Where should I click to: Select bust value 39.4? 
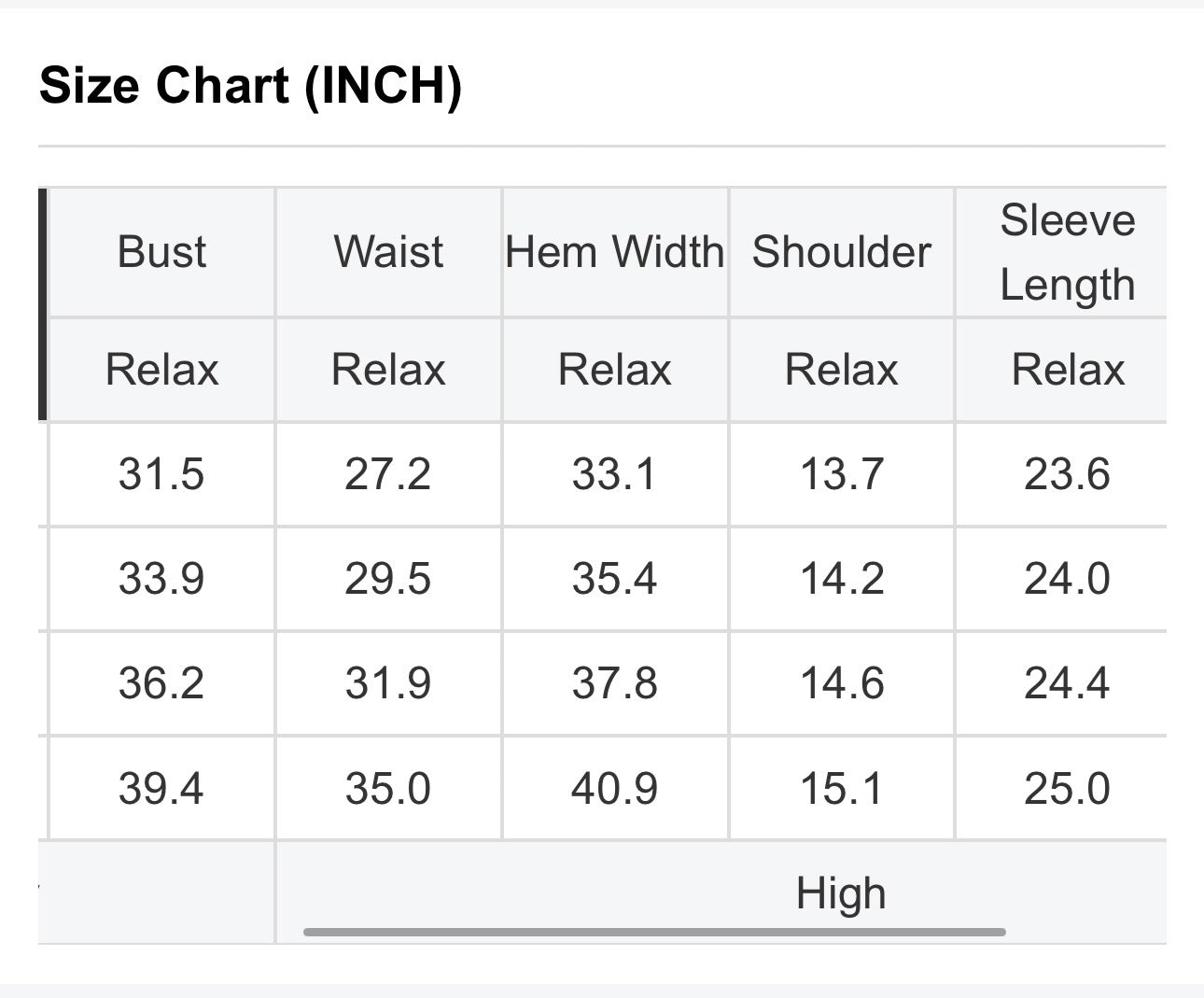pyautogui.click(x=161, y=789)
